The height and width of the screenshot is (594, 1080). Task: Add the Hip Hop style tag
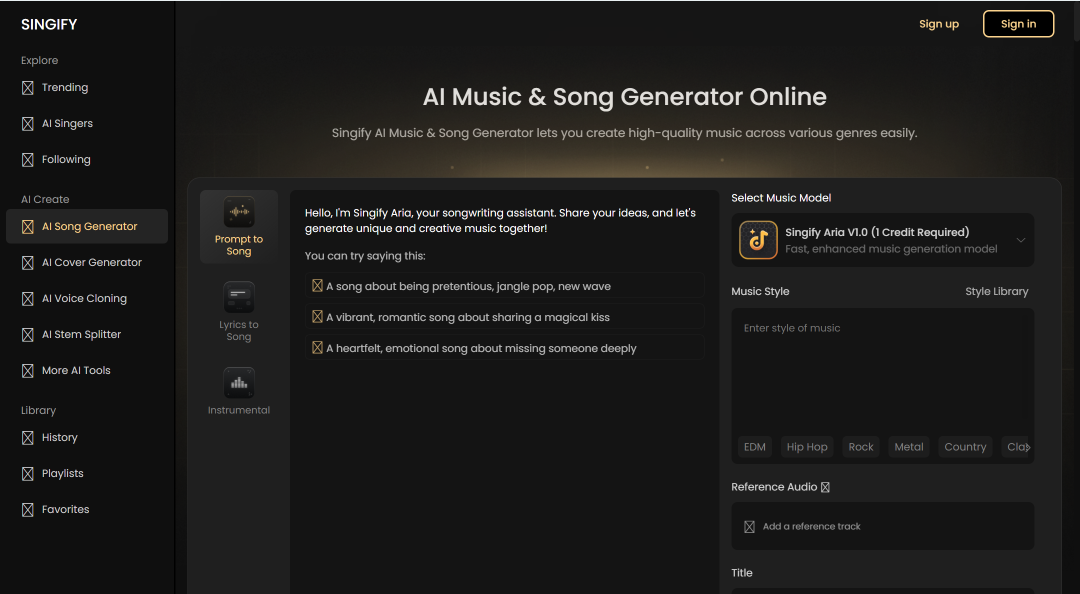[807, 447]
